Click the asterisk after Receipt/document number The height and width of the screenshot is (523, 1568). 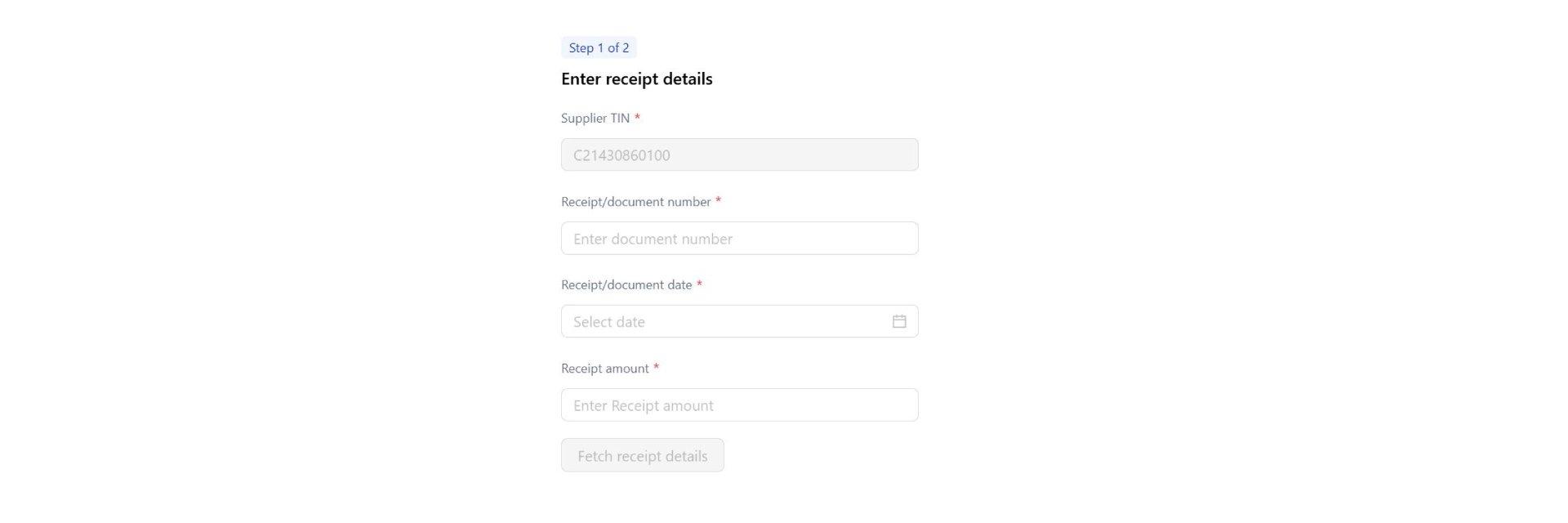click(718, 201)
